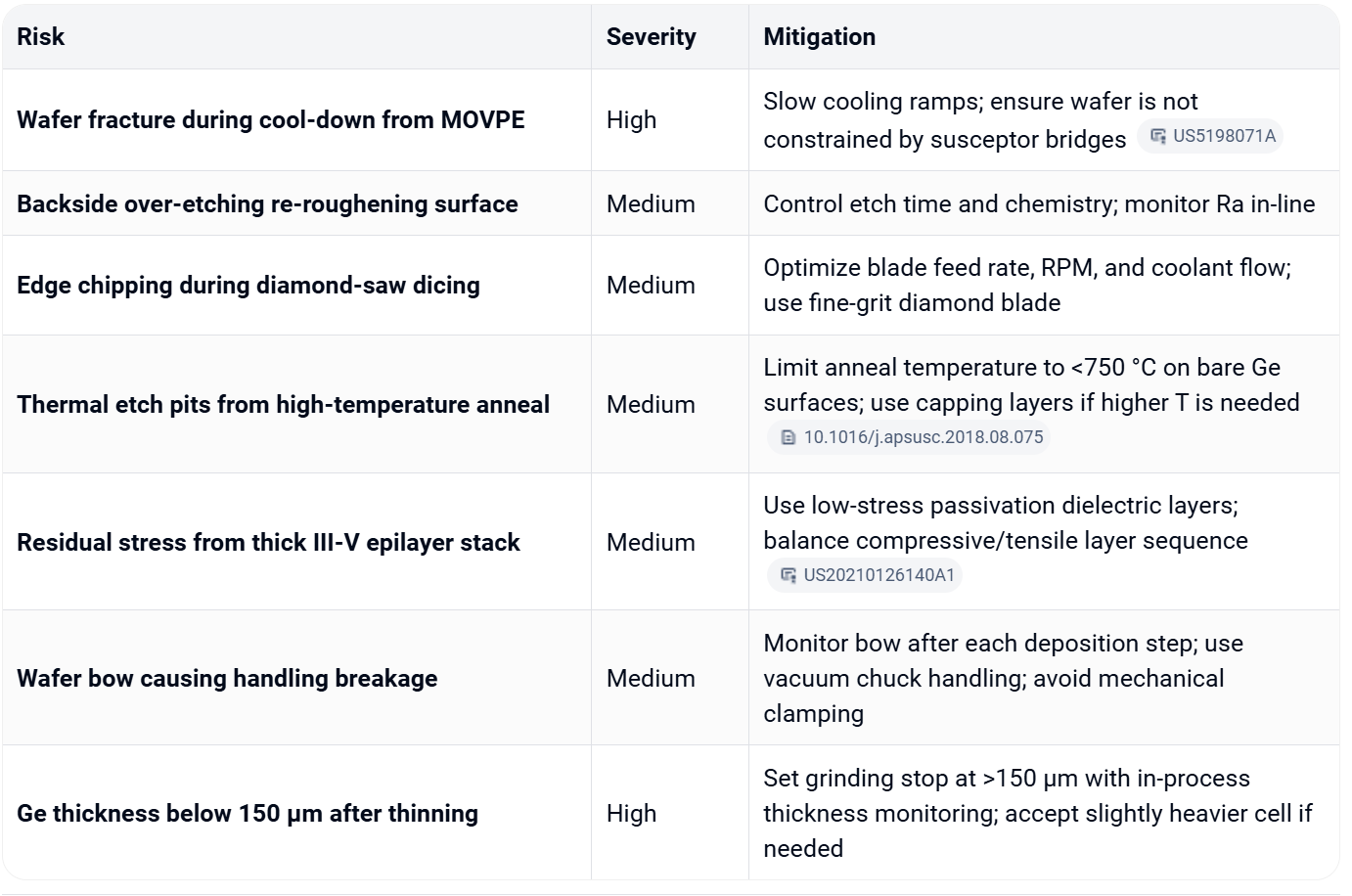Select the Risk column header
Screen dimensions: 1352x896
click(x=41, y=37)
